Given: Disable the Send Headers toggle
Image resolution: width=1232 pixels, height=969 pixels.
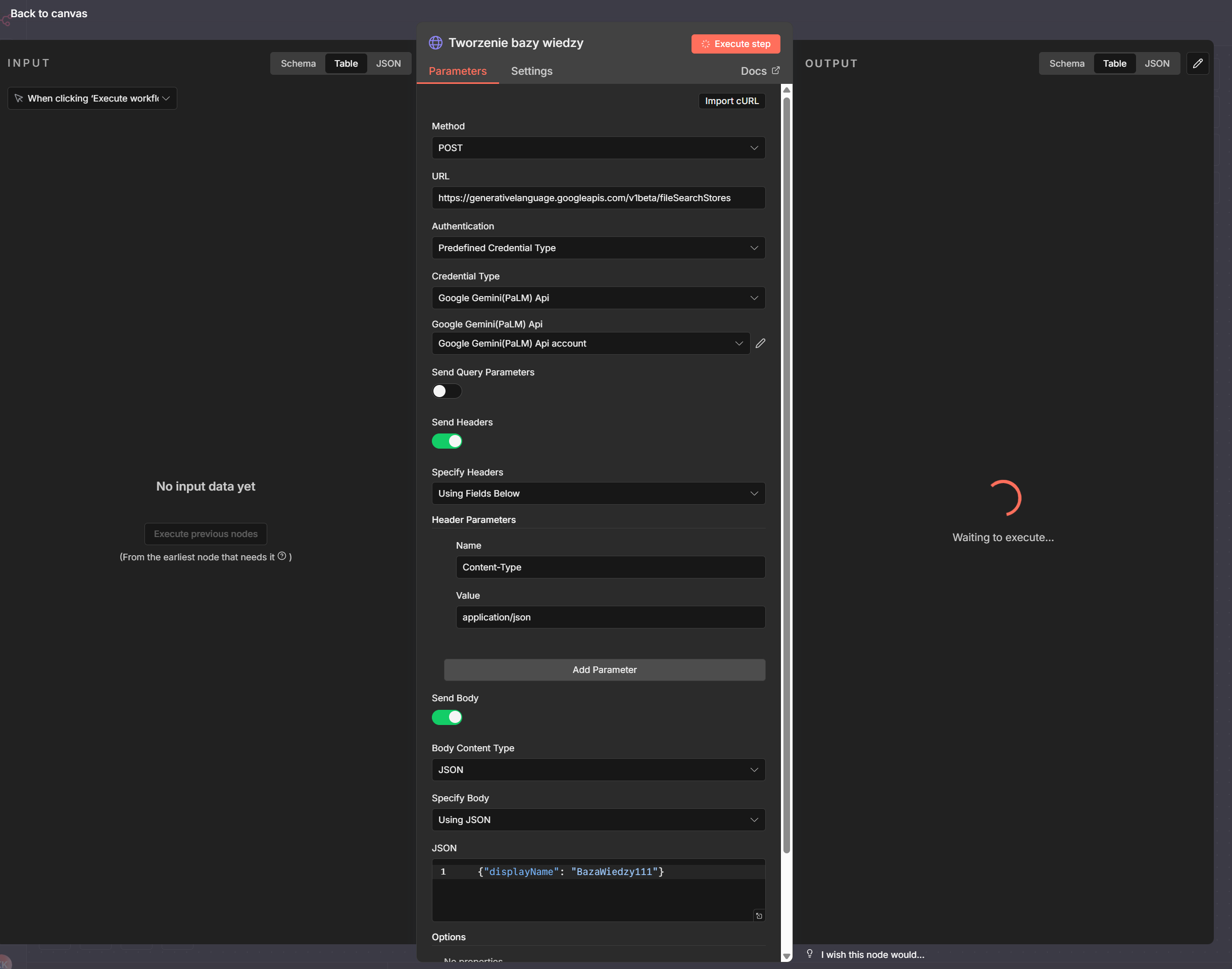Looking at the screenshot, I should pos(447,442).
